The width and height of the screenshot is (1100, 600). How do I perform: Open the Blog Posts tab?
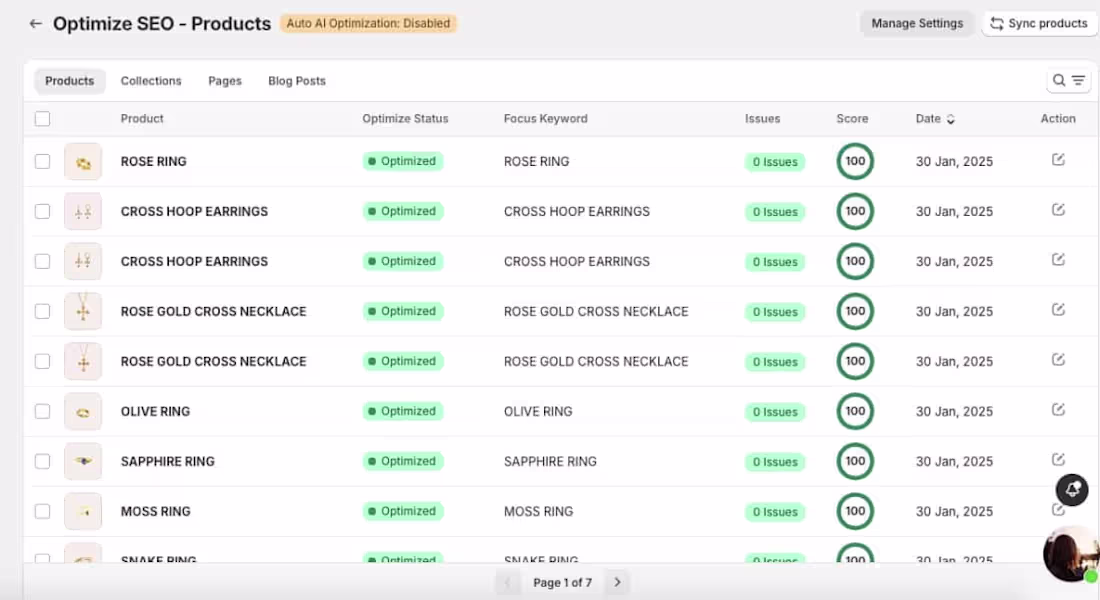(297, 81)
